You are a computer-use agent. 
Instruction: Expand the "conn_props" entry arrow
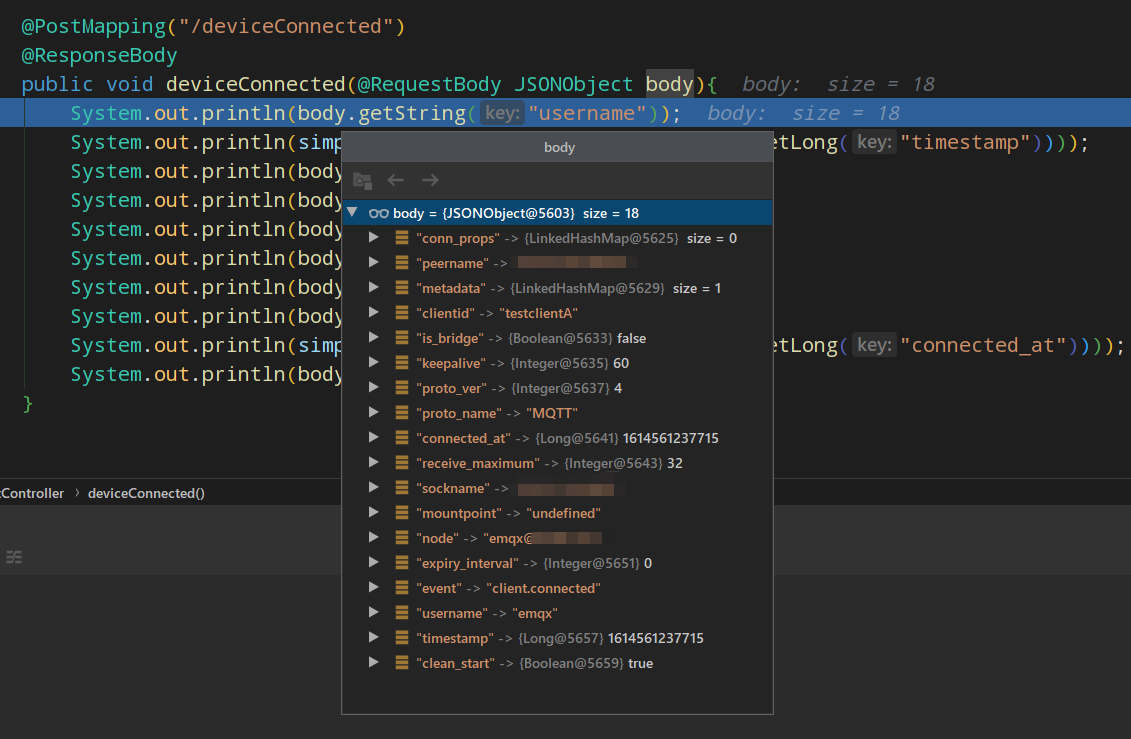(374, 237)
